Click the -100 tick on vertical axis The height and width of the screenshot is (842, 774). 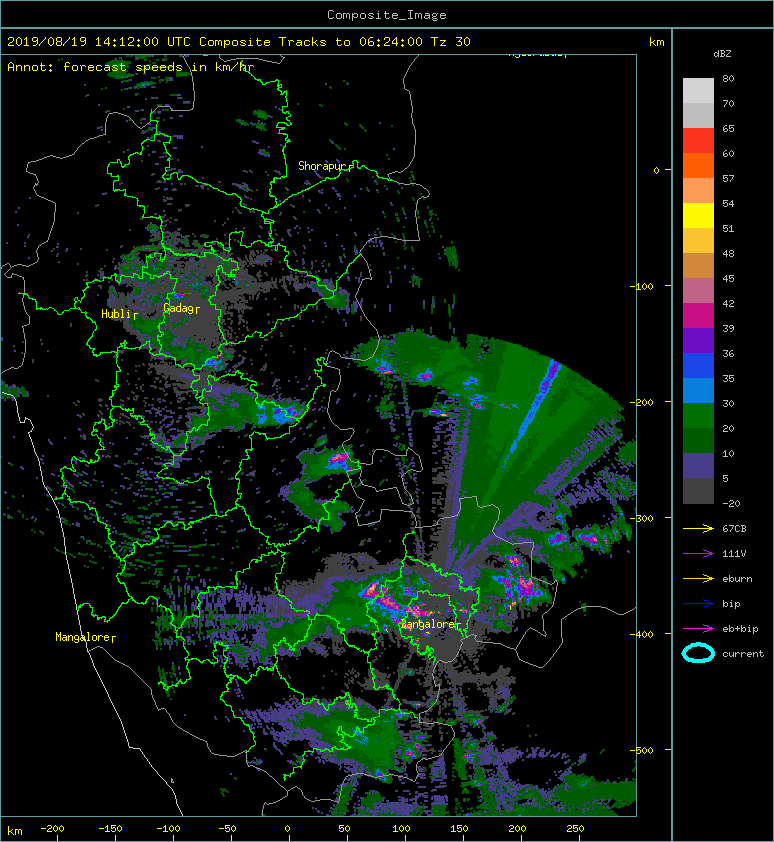(642, 286)
